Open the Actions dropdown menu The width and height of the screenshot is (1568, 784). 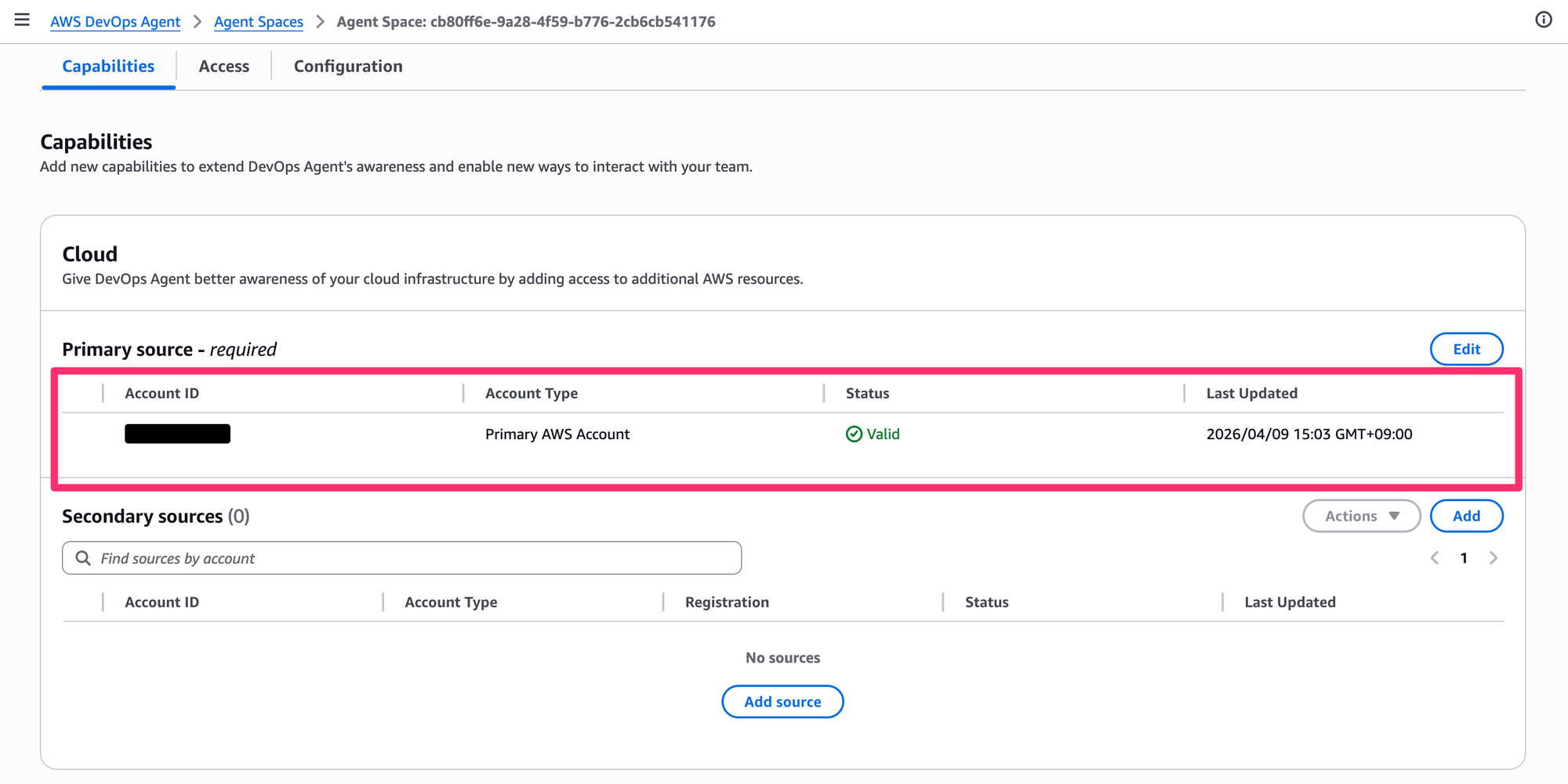(x=1361, y=516)
